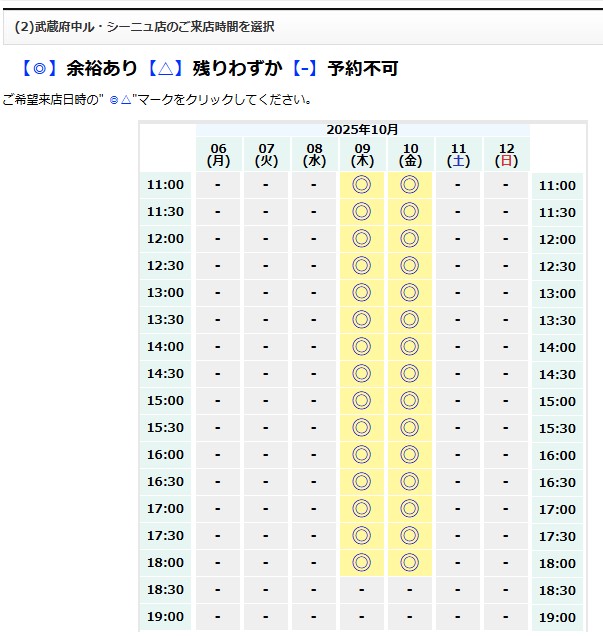Reserve the 11:30 circle on Friday 10
603x636 pixels.
(x=409, y=212)
